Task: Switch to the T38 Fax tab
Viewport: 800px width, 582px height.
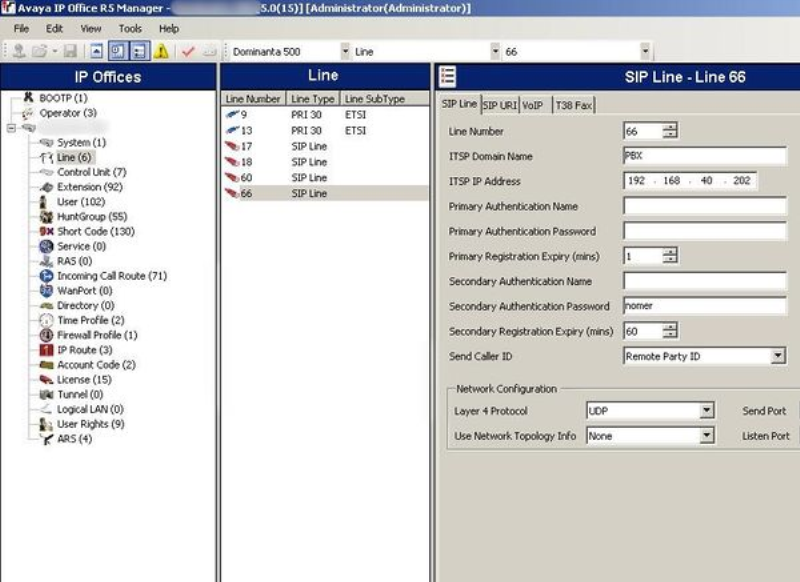Action: pyautogui.click(x=573, y=105)
